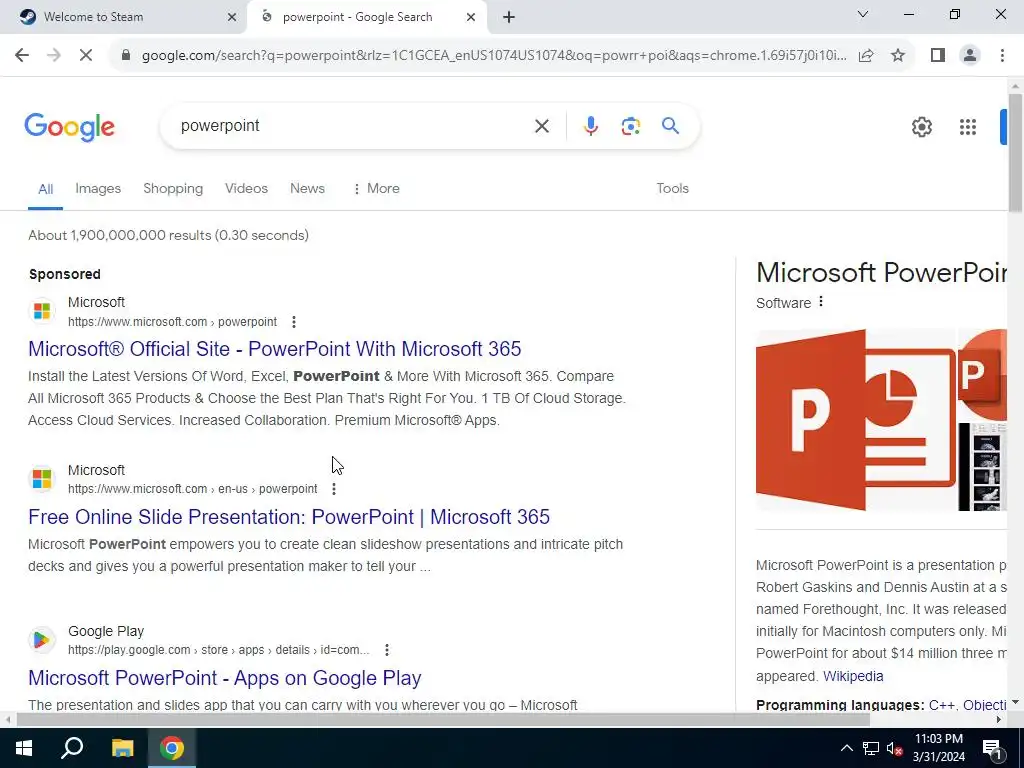Click the address bar URL
Image resolution: width=1024 pixels, height=768 pixels.
click(x=494, y=56)
